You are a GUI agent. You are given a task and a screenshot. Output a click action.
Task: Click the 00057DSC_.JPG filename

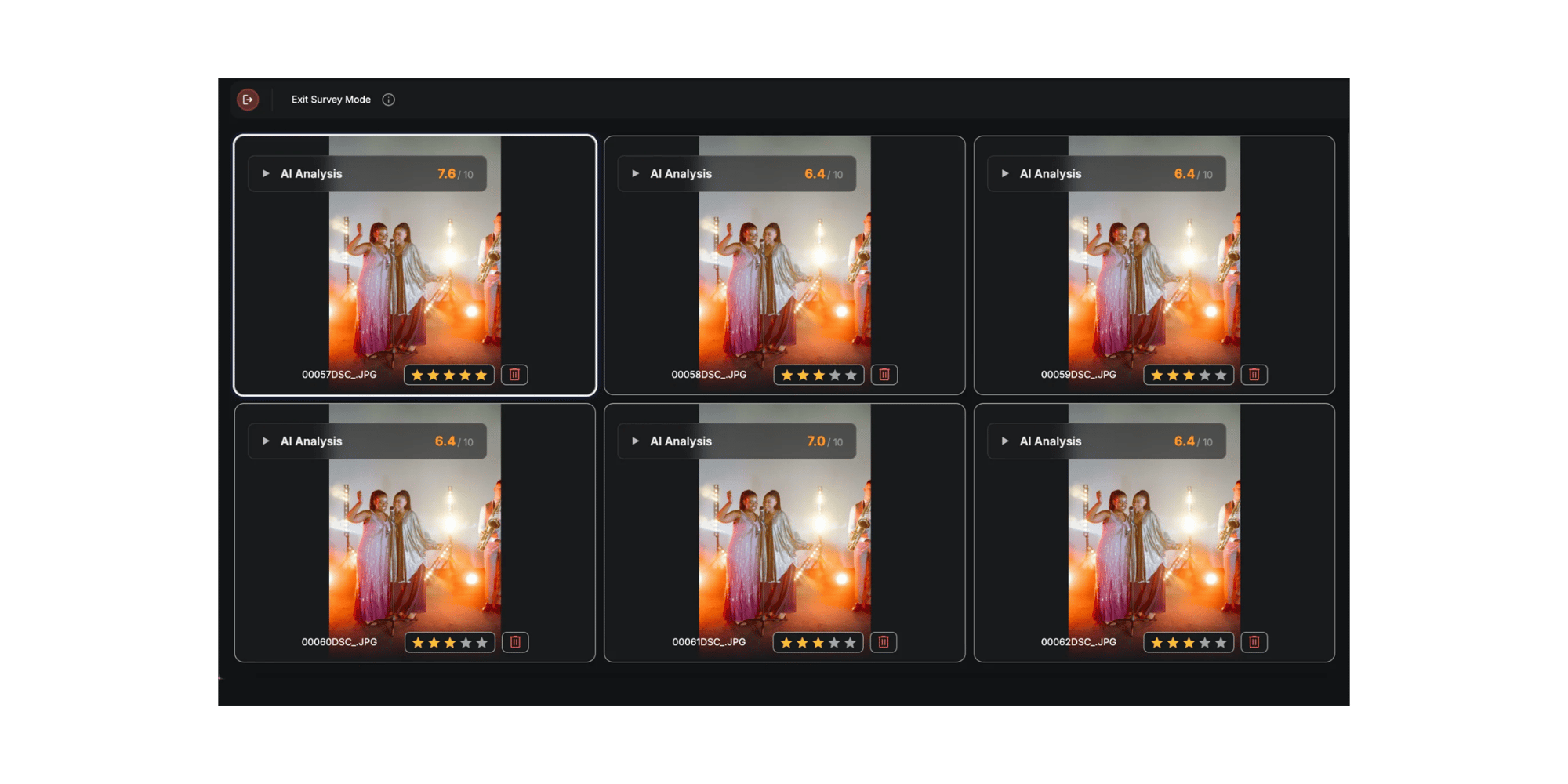[339, 375]
